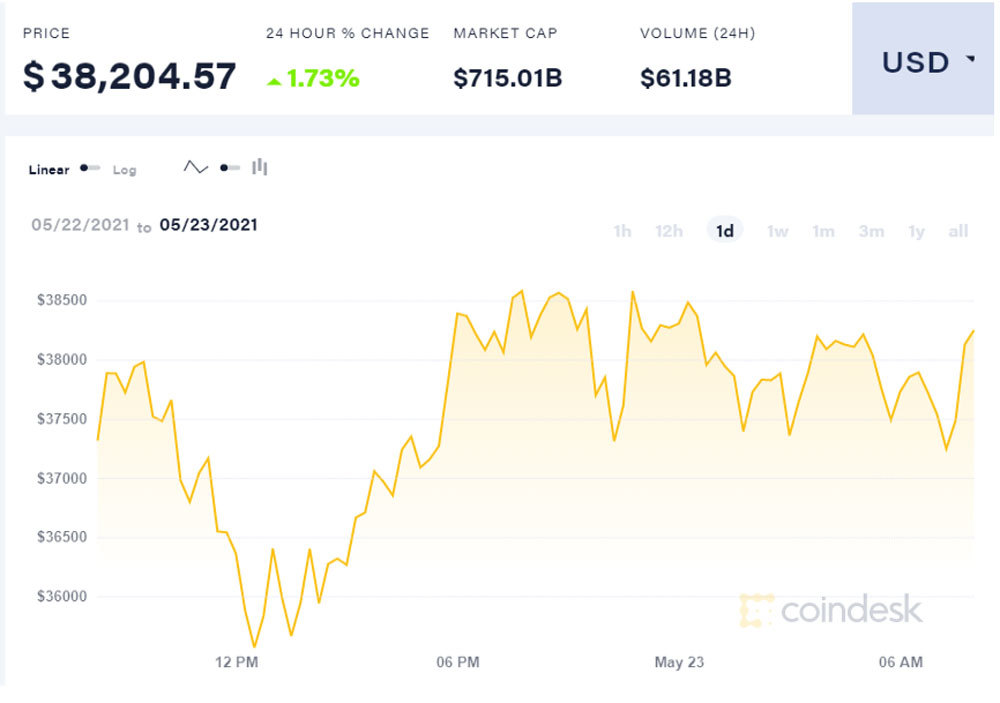
Task: Select the 1d time range
Action: (725, 231)
